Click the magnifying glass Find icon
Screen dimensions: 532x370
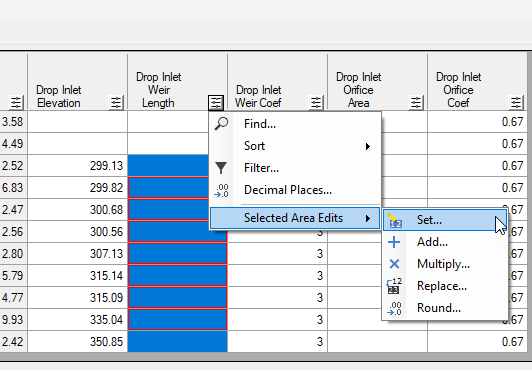[x=221, y=124]
